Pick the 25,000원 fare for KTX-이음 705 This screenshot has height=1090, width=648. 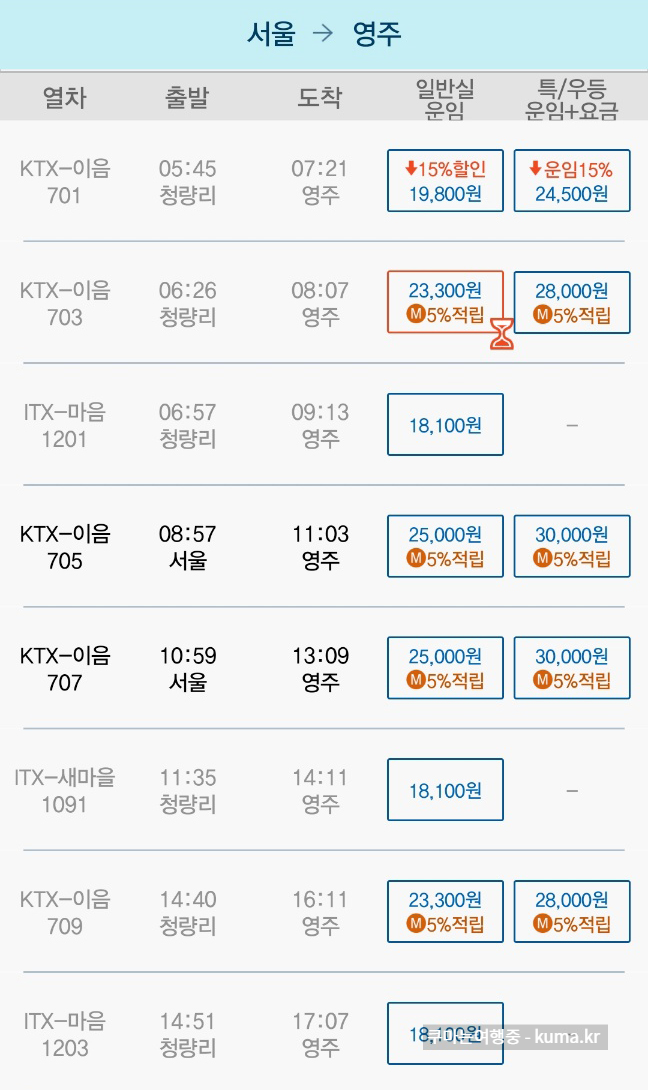445,546
